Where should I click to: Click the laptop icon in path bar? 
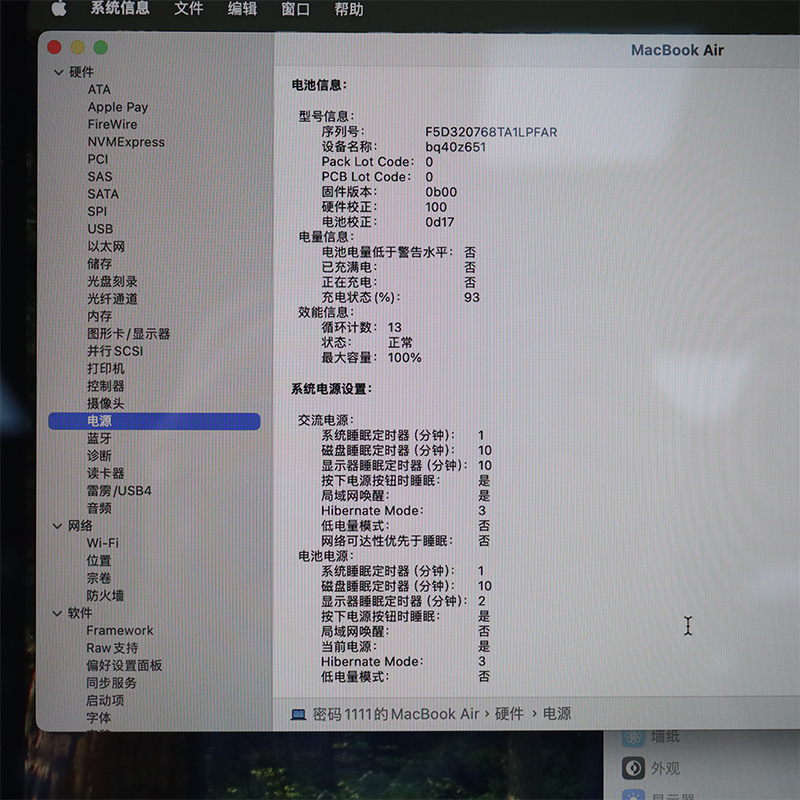click(298, 714)
